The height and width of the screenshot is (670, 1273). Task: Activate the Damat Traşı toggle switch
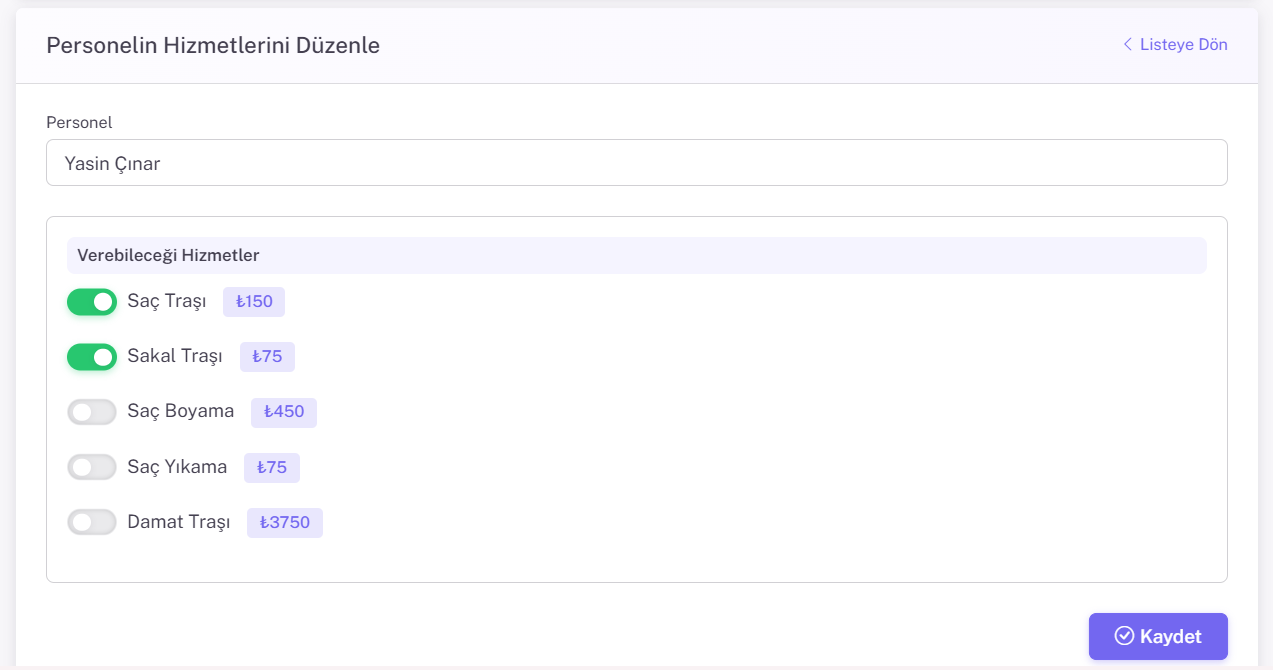(92, 522)
